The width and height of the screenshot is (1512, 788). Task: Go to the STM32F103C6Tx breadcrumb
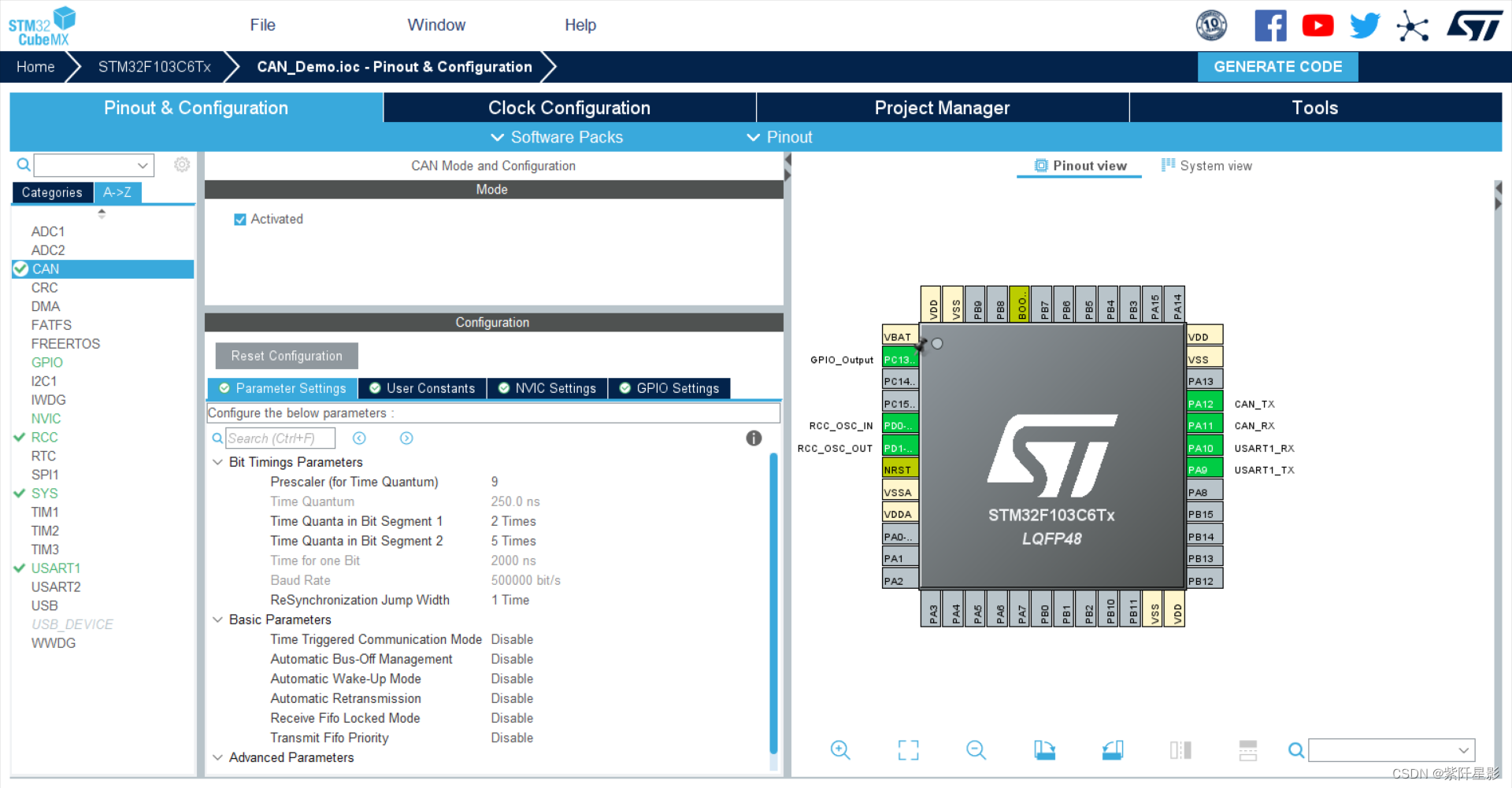[x=154, y=67]
